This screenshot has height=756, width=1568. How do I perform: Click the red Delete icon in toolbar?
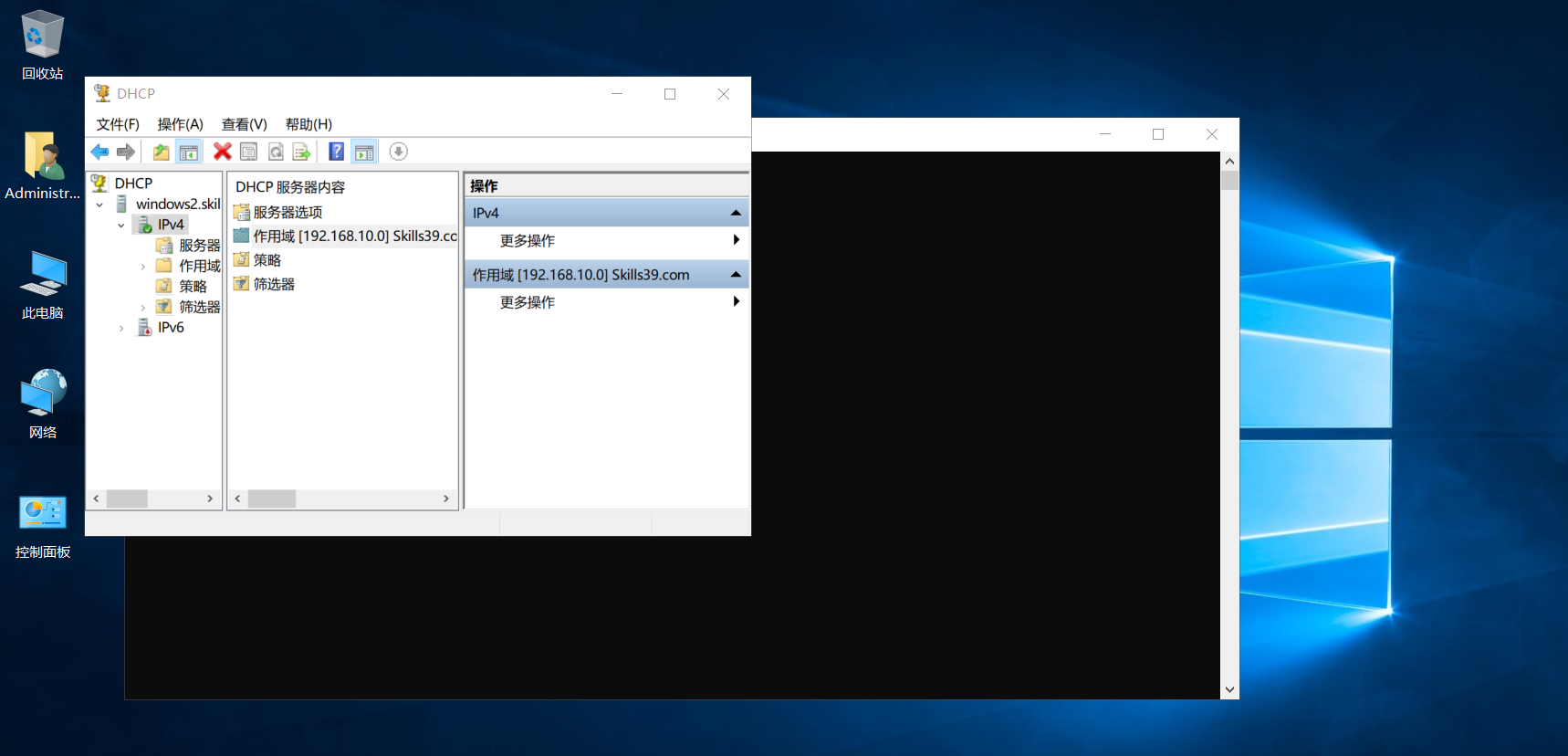(222, 152)
